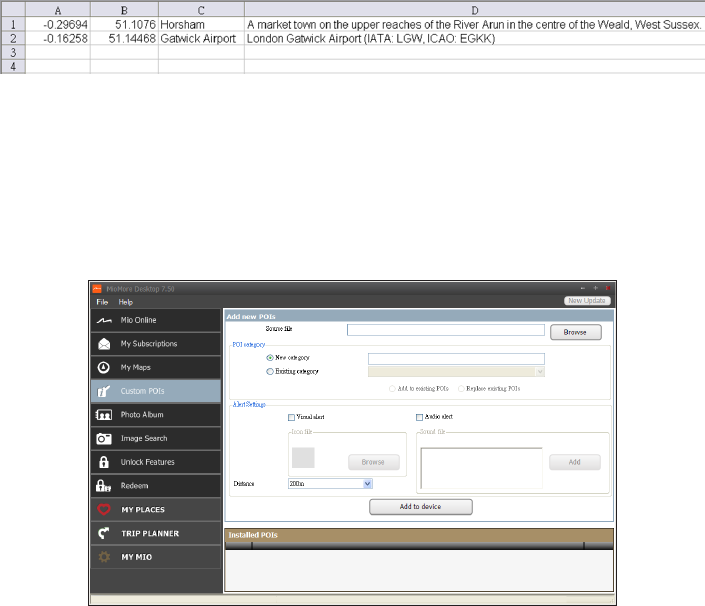
Task: Click the Add new POIs panel title
Action: (251, 316)
